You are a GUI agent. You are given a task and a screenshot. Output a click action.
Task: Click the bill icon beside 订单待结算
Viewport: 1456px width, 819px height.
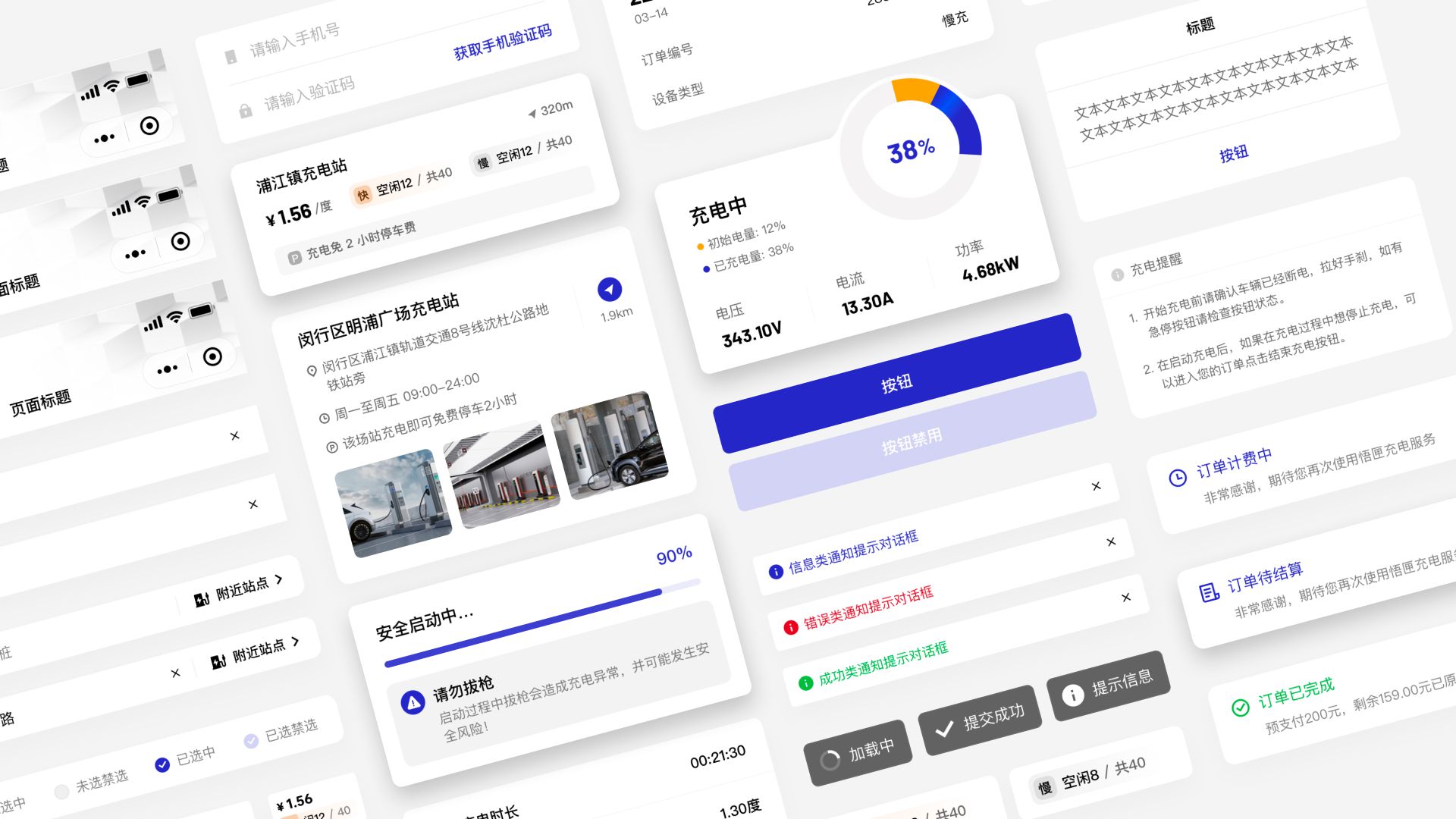1209,592
